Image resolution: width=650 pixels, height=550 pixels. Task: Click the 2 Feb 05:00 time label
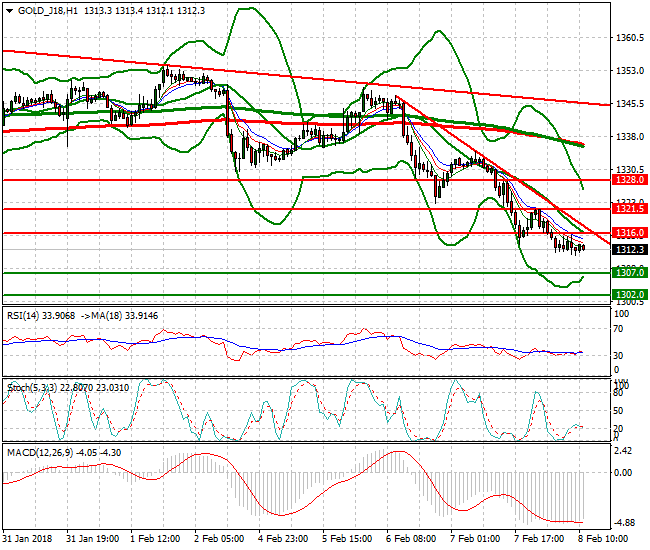pos(219,539)
